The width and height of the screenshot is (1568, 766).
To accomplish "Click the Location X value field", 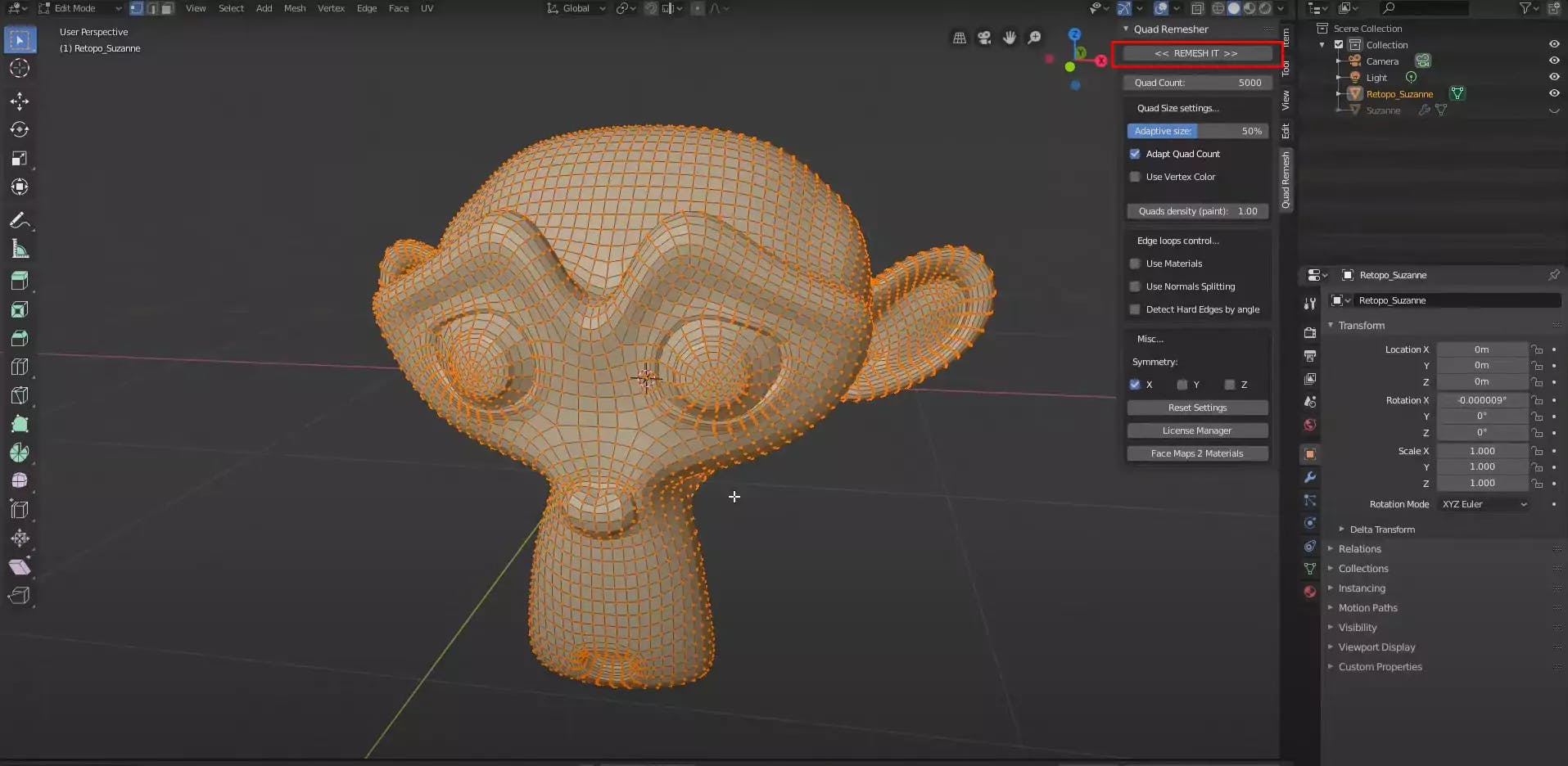I will tap(1482, 349).
